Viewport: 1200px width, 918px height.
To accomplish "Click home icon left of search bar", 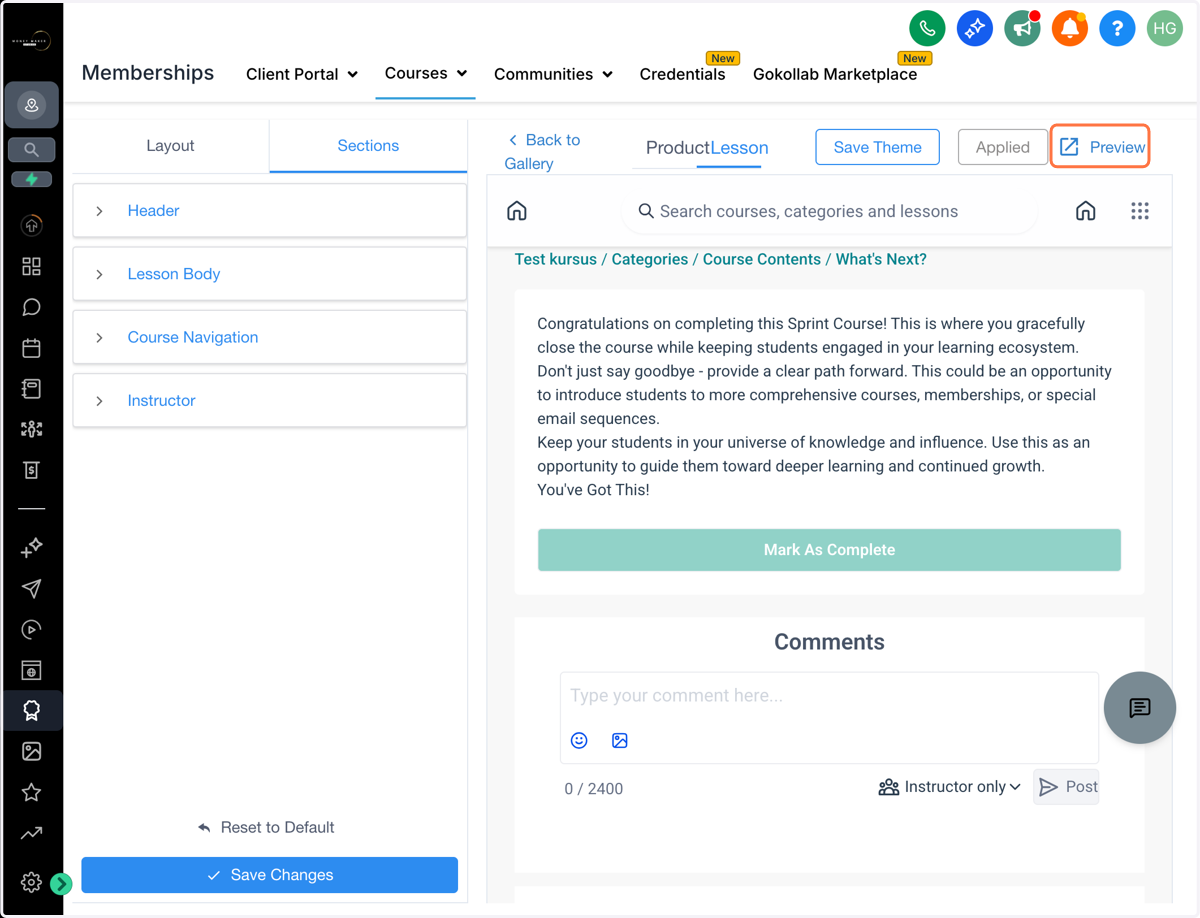I will 517,211.
